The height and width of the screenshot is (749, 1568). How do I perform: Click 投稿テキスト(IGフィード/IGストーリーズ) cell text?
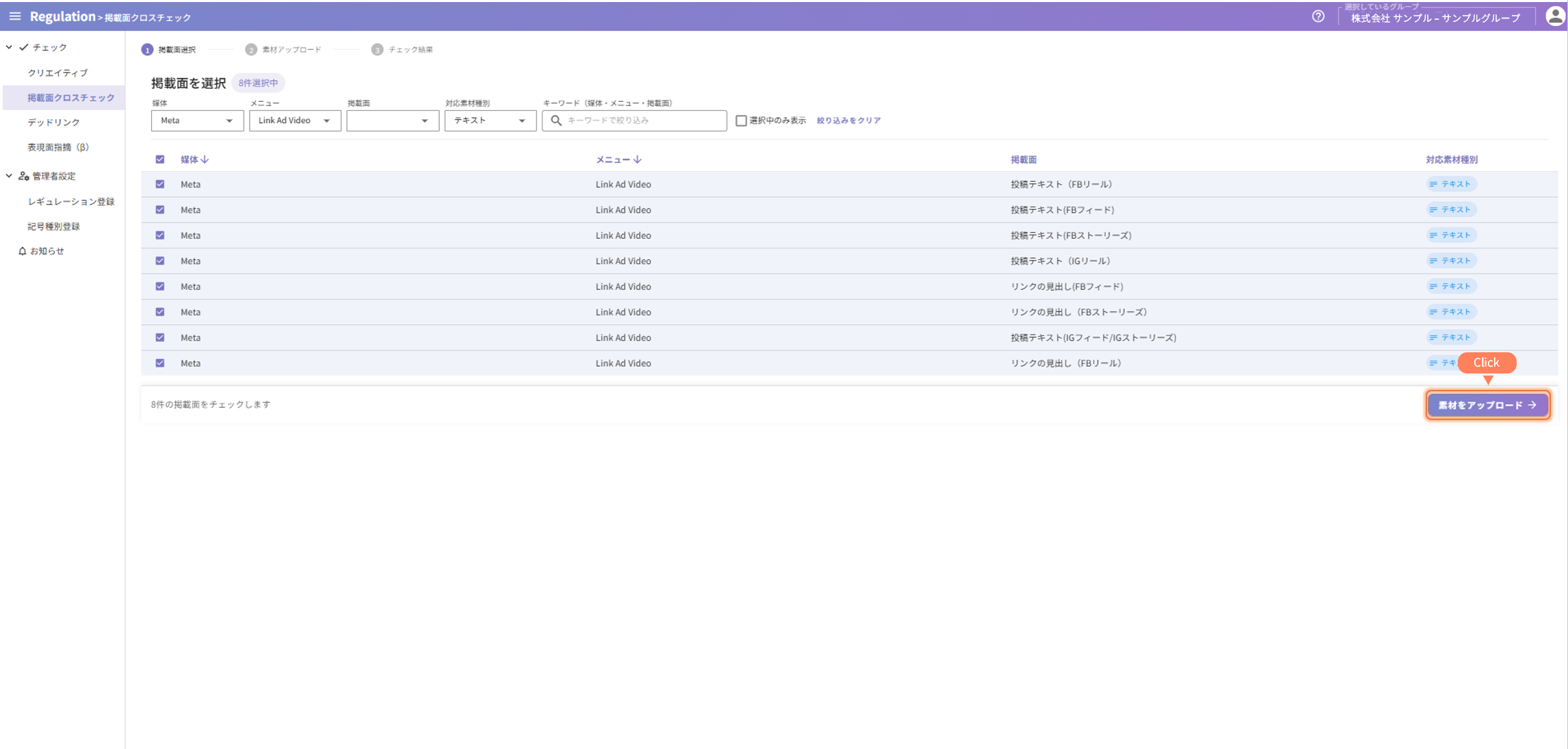click(1093, 338)
